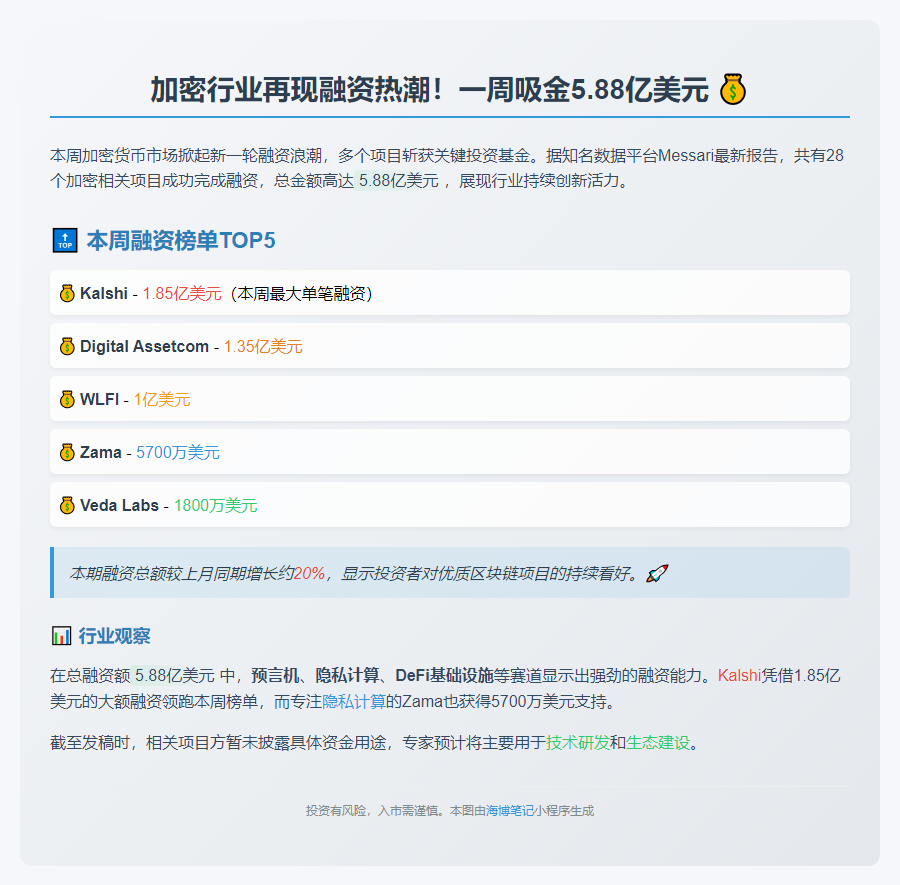Click the disclaimer 投资有风险，入市需谨慎

pyautogui.click(x=375, y=810)
